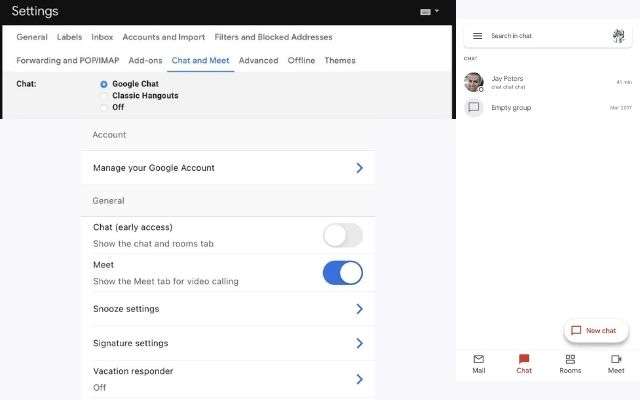This screenshot has width=640, height=400.
Task: Open the hamburger menu in chat panel
Action: click(477, 36)
